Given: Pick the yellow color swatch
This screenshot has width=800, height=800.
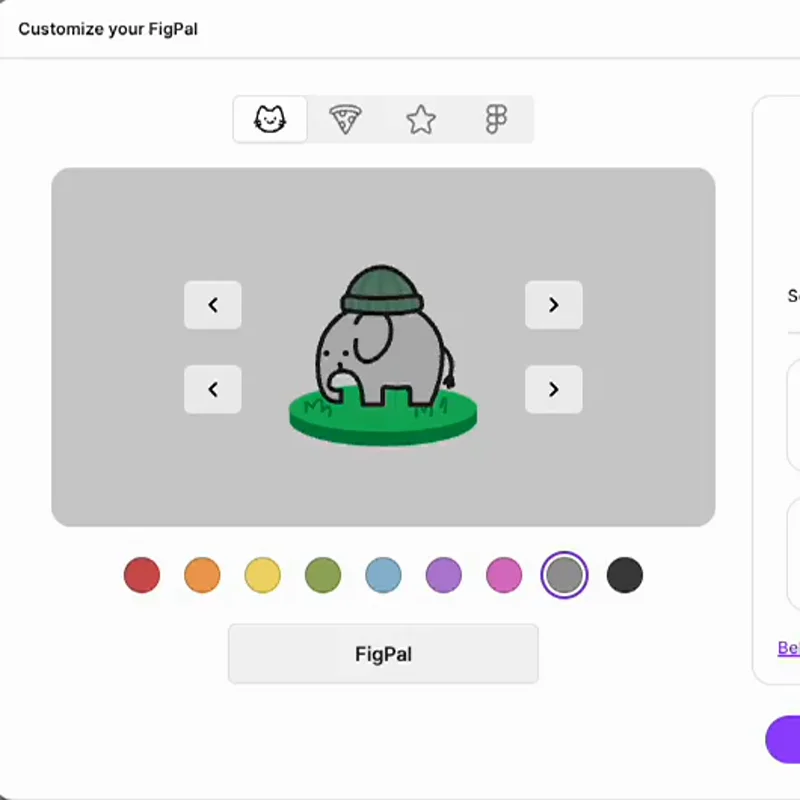Looking at the screenshot, I should pos(262,575).
